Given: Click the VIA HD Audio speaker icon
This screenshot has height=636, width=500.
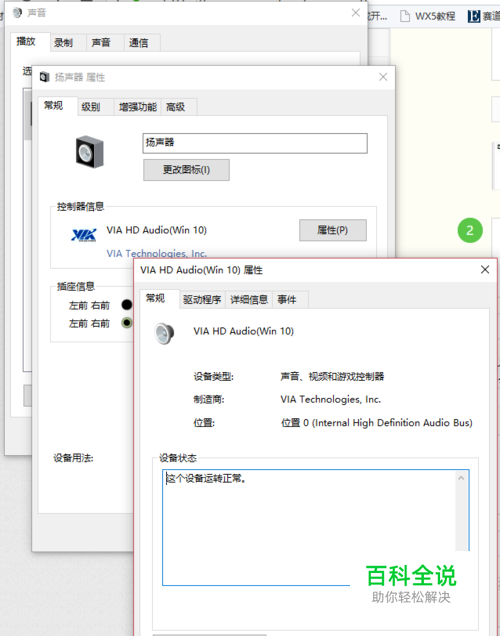Looking at the screenshot, I should 164,333.
